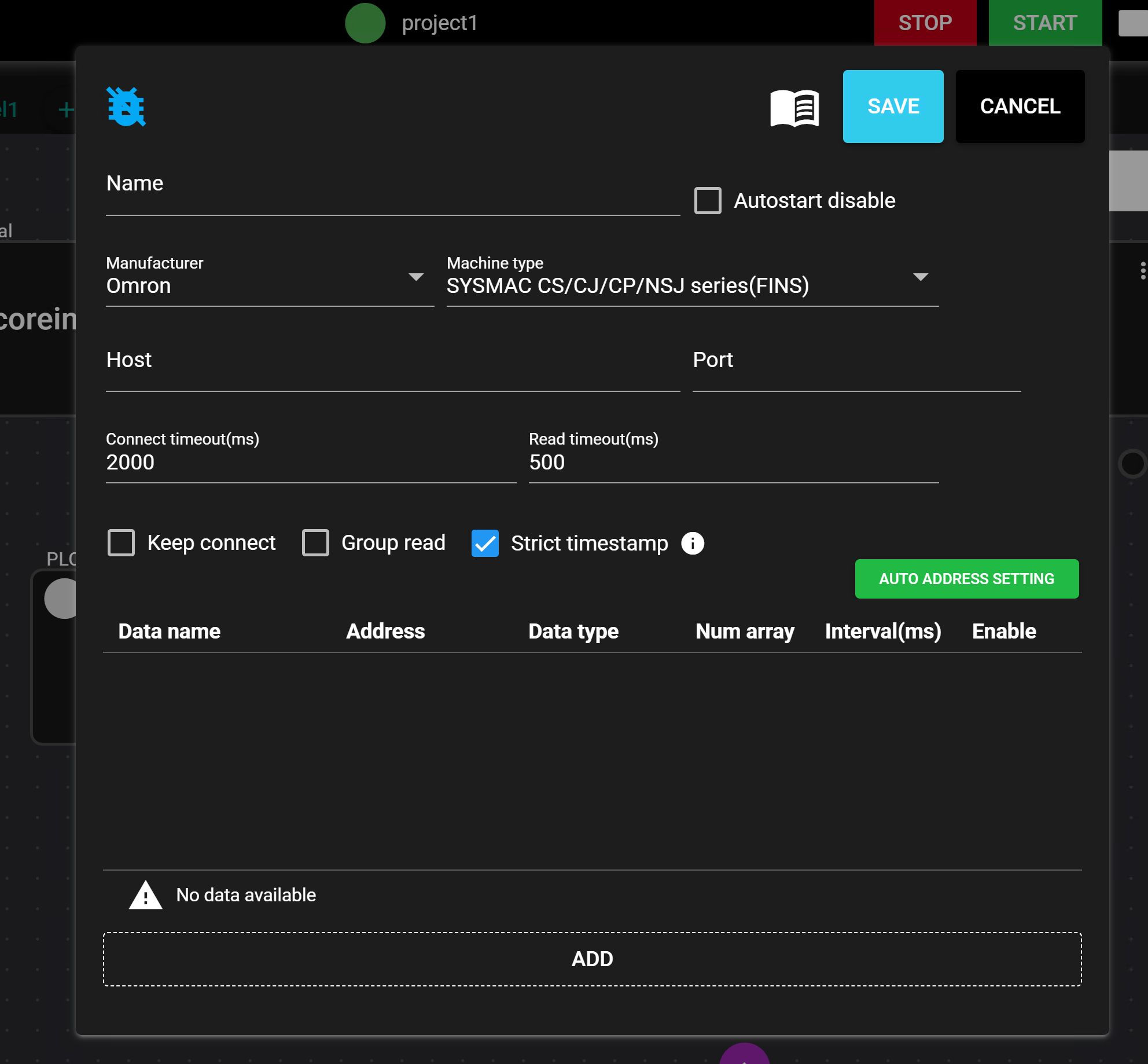Click the warning triangle icon
1148x1064 pixels.
click(145, 896)
